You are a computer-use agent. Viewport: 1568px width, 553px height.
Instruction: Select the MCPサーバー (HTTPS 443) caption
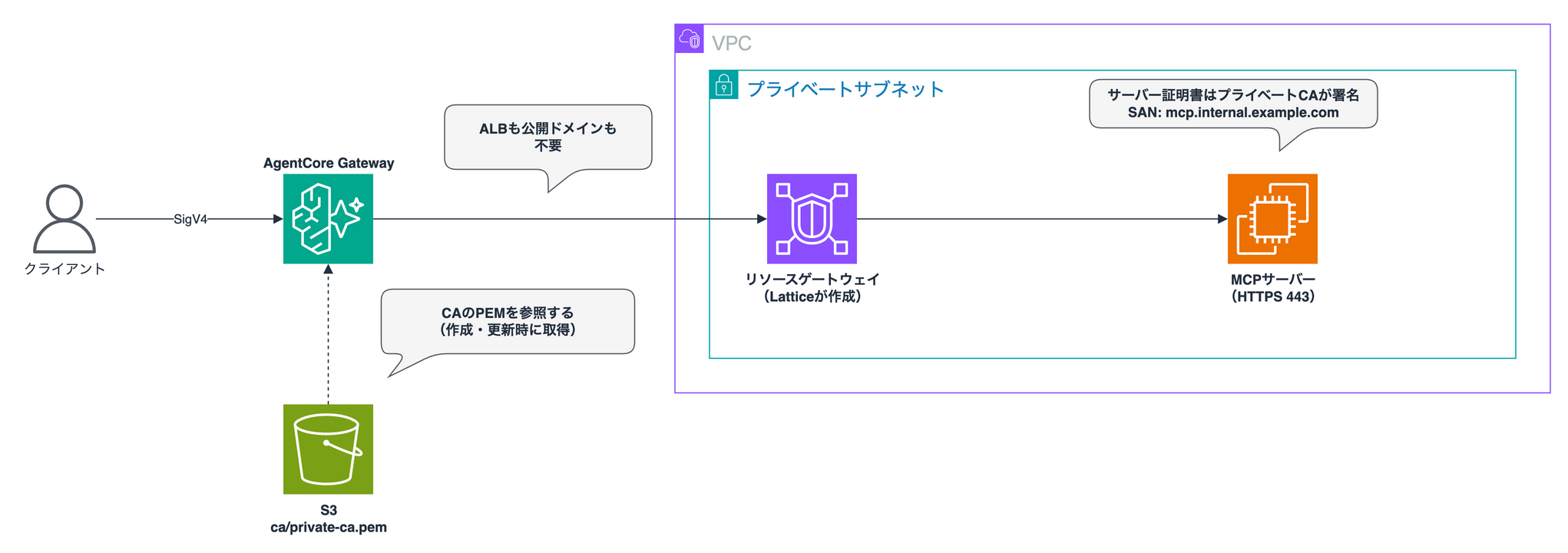tap(1273, 288)
